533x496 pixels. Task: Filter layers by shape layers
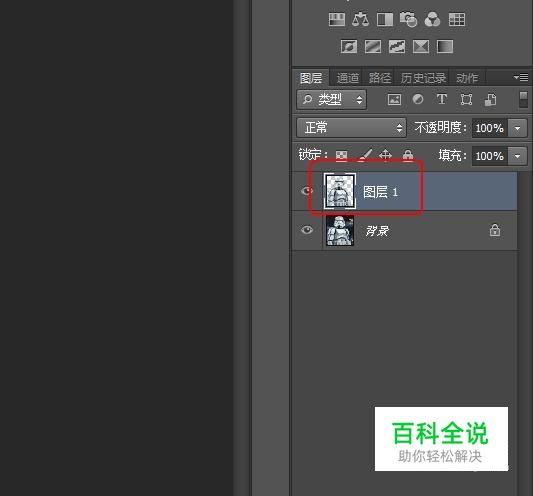click(x=466, y=100)
